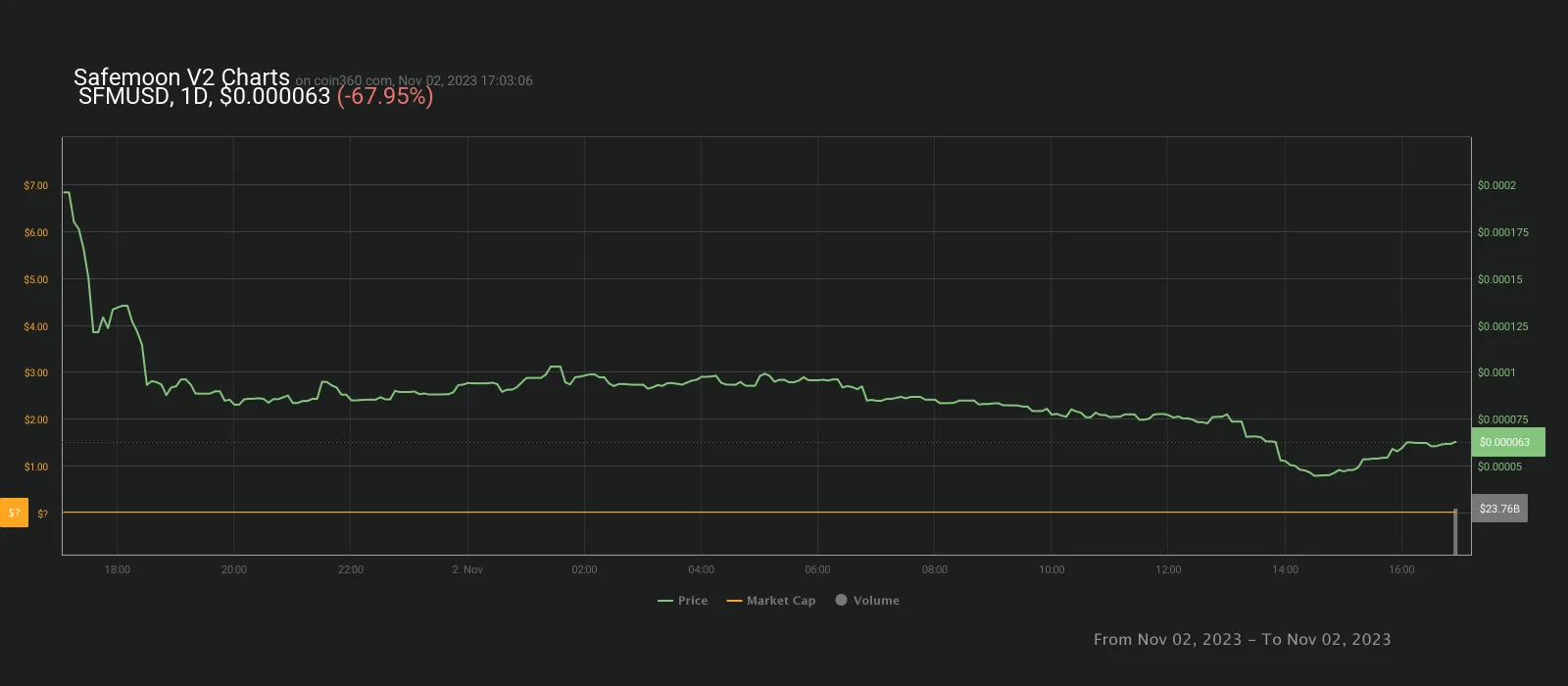Click the 14:00 time axis label
This screenshot has height=686, width=1568.
pyautogui.click(x=1285, y=569)
